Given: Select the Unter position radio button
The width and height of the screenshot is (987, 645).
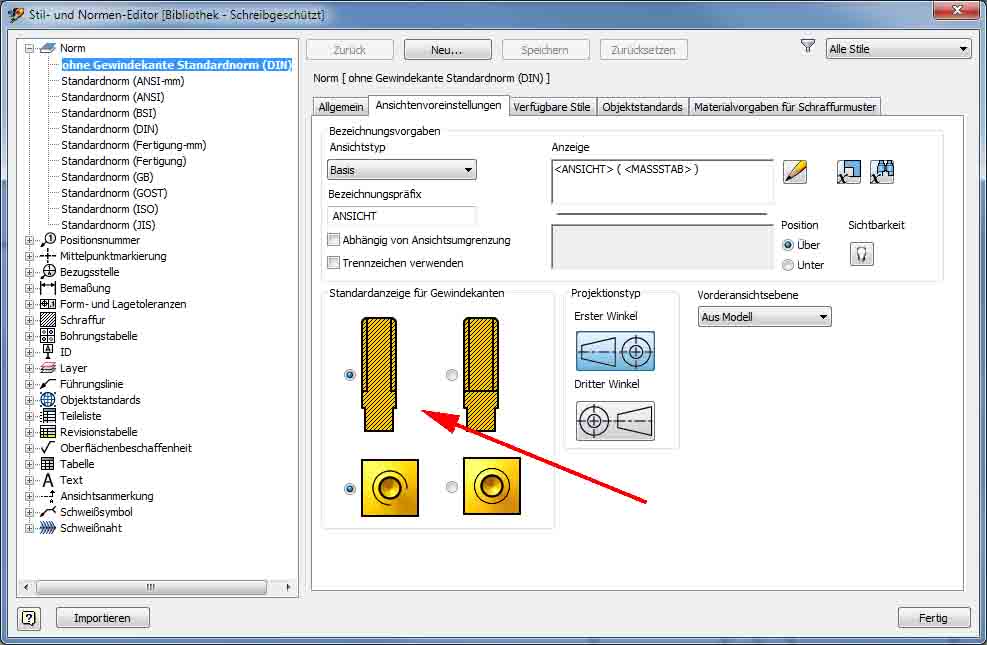Looking at the screenshot, I should click(x=787, y=265).
